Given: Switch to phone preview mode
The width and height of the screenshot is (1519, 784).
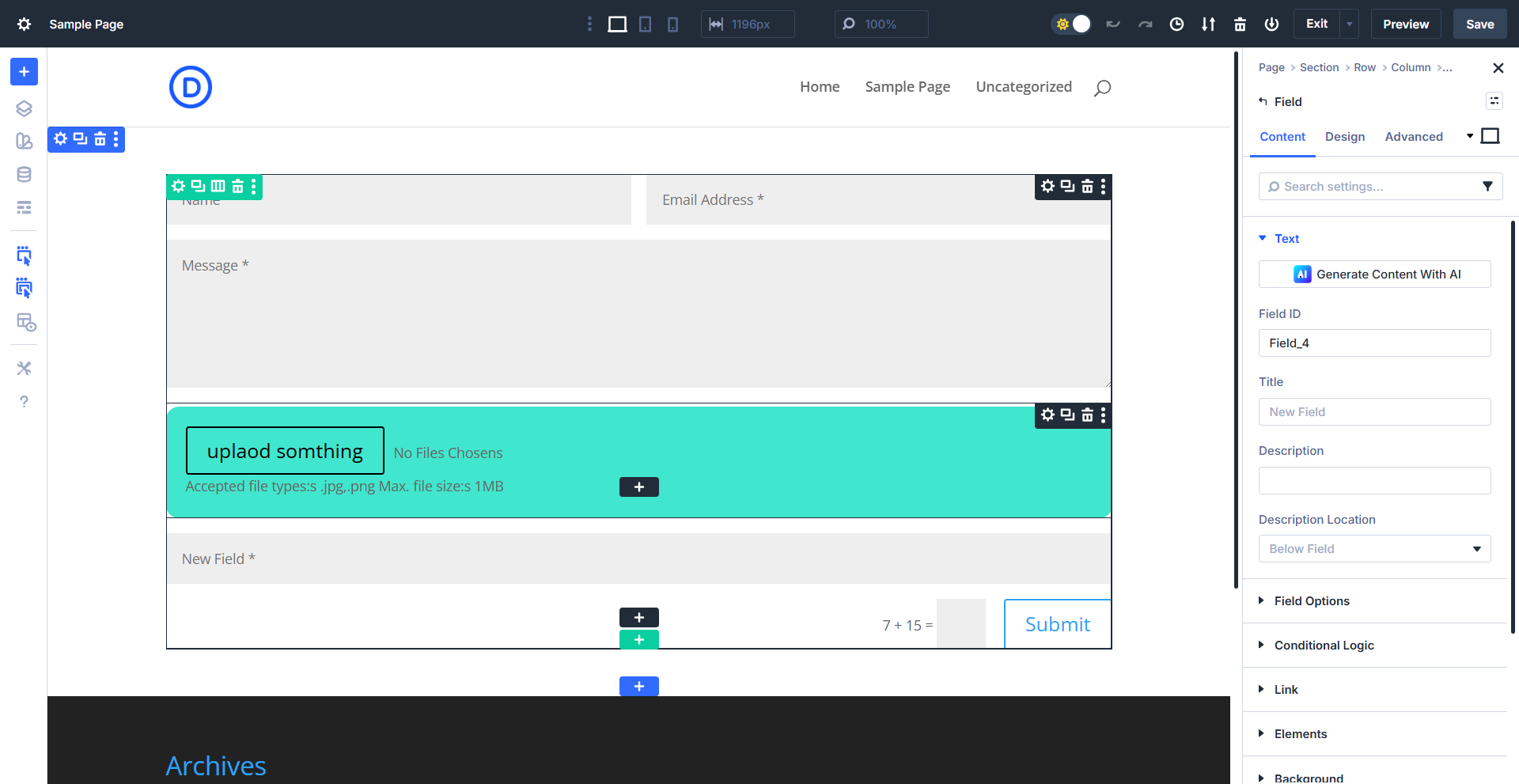Looking at the screenshot, I should (672, 24).
